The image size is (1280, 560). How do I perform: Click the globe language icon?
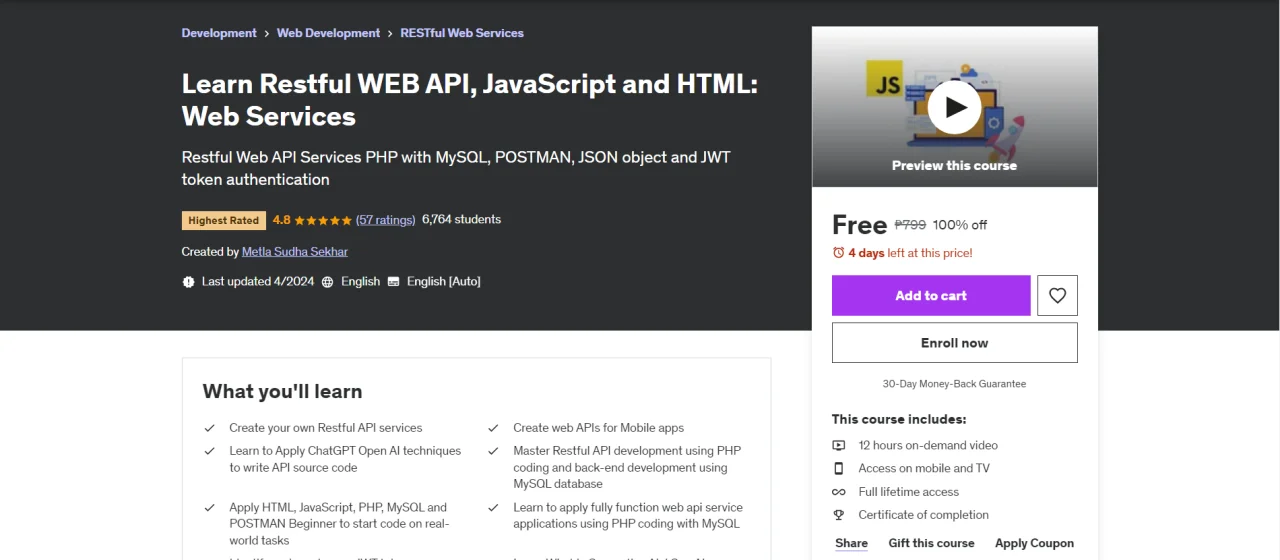click(x=327, y=282)
